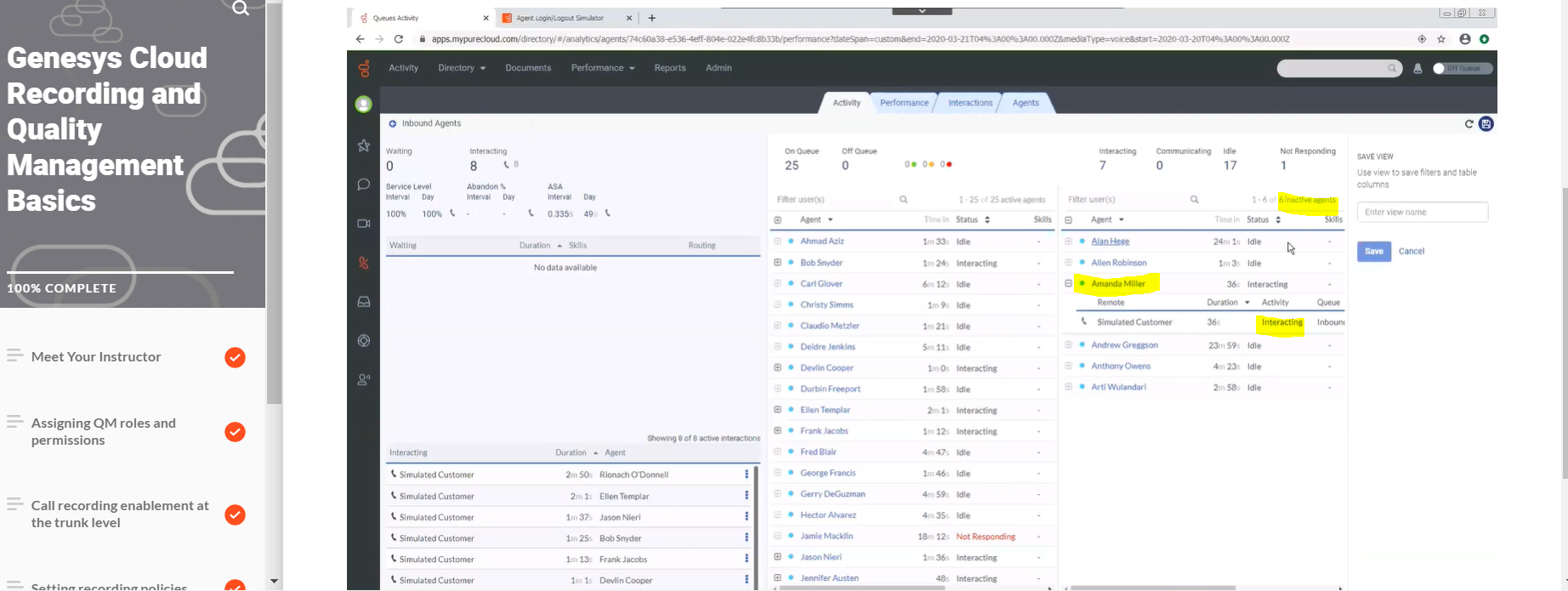Screen dimensions: 1568x591
Task: Open the Agent column dropdown in the active agents table
Action: [x=830, y=220]
